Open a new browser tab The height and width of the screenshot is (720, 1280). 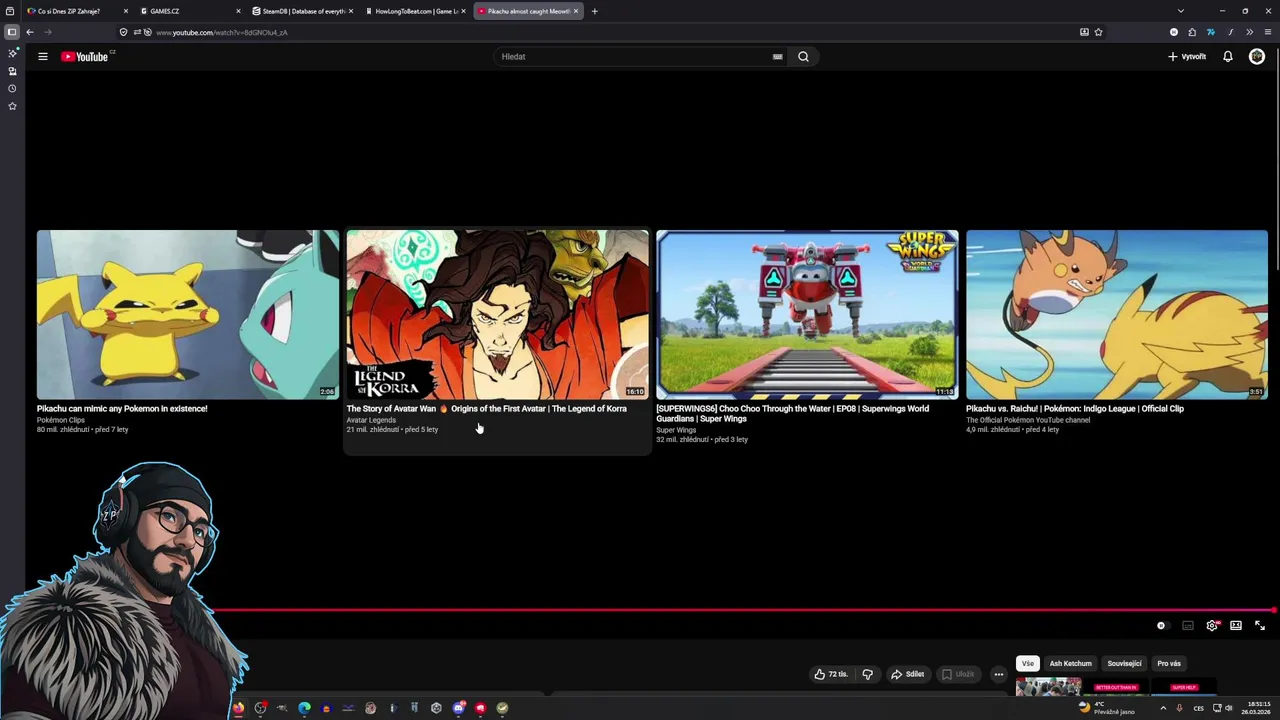(594, 11)
